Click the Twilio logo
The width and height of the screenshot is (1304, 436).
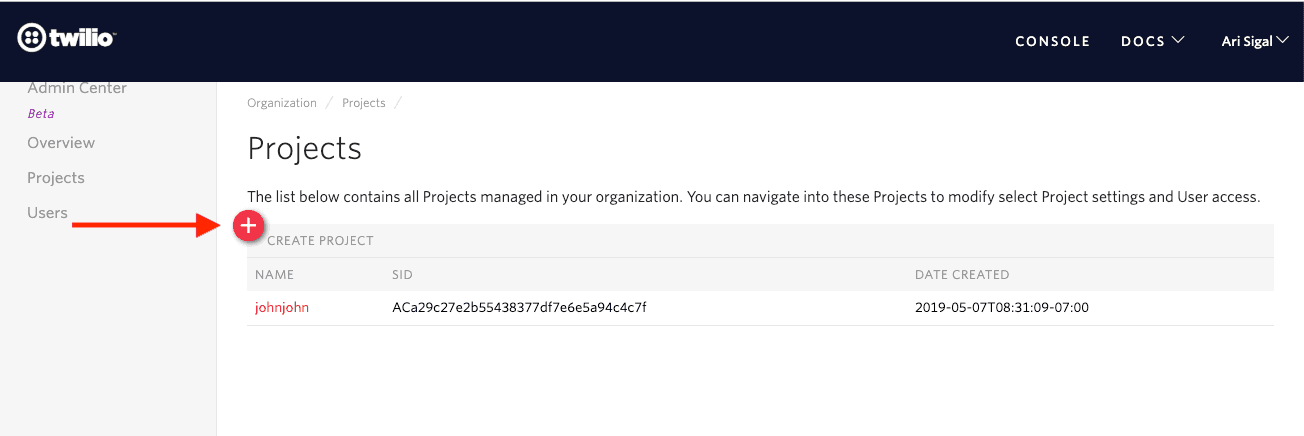[x=67, y=39]
